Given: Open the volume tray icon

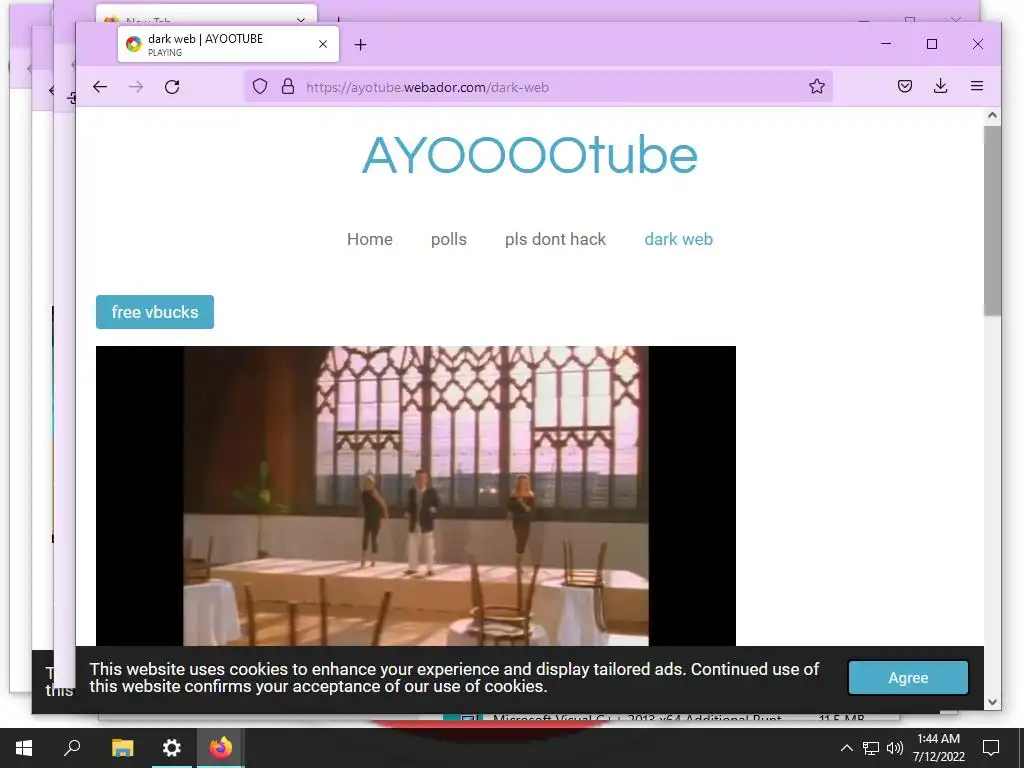Looking at the screenshot, I should tap(895, 748).
